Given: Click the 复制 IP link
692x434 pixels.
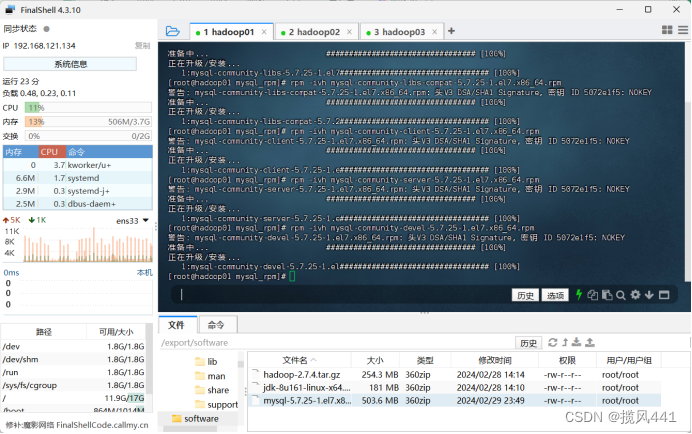Looking at the screenshot, I should tap(142, 46).
